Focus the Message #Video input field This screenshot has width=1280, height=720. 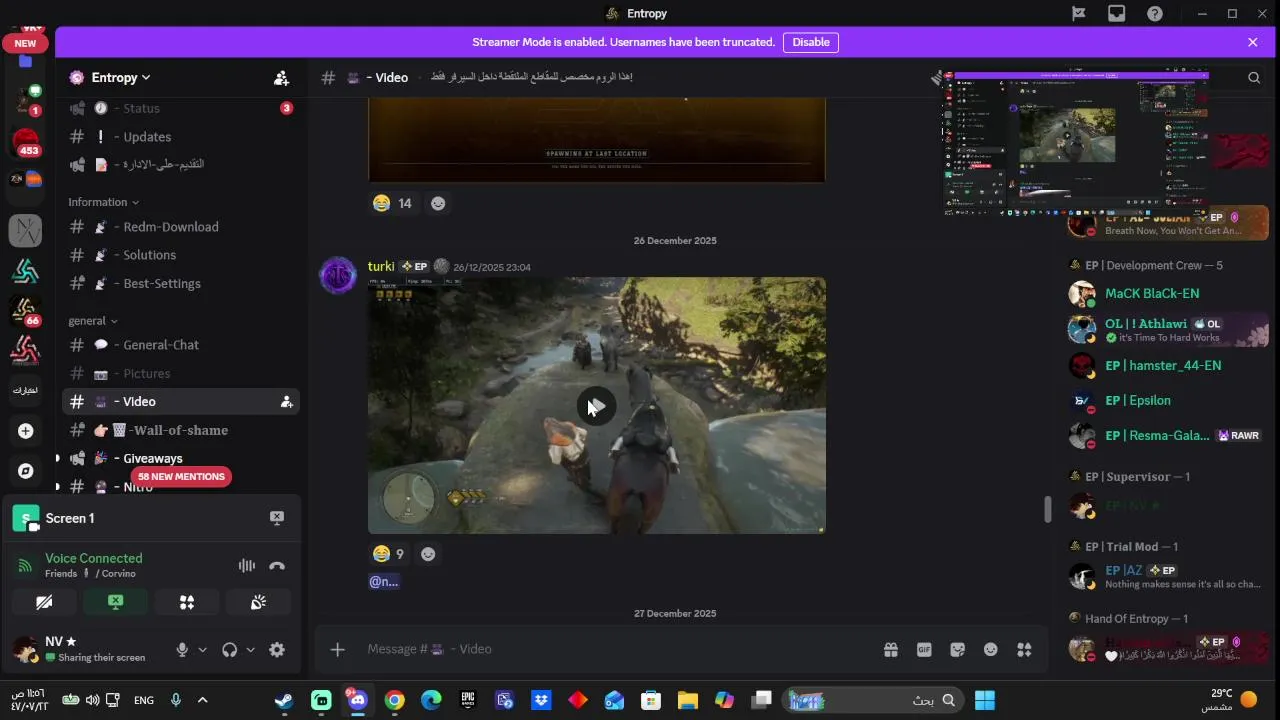tap(615, 649)
